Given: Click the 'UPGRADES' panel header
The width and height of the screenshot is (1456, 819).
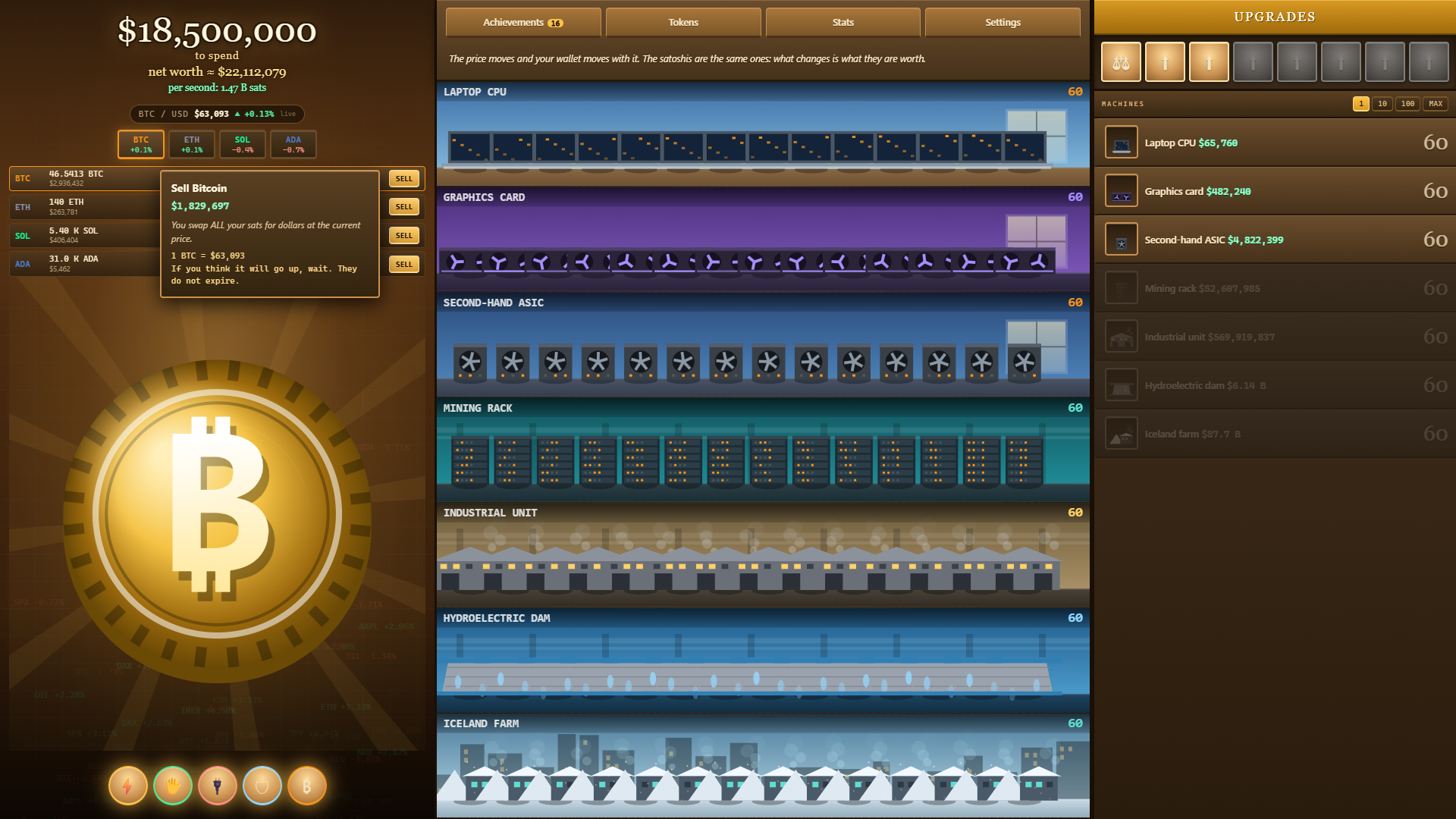Looking at the screenshot, I should point(1275,17).
